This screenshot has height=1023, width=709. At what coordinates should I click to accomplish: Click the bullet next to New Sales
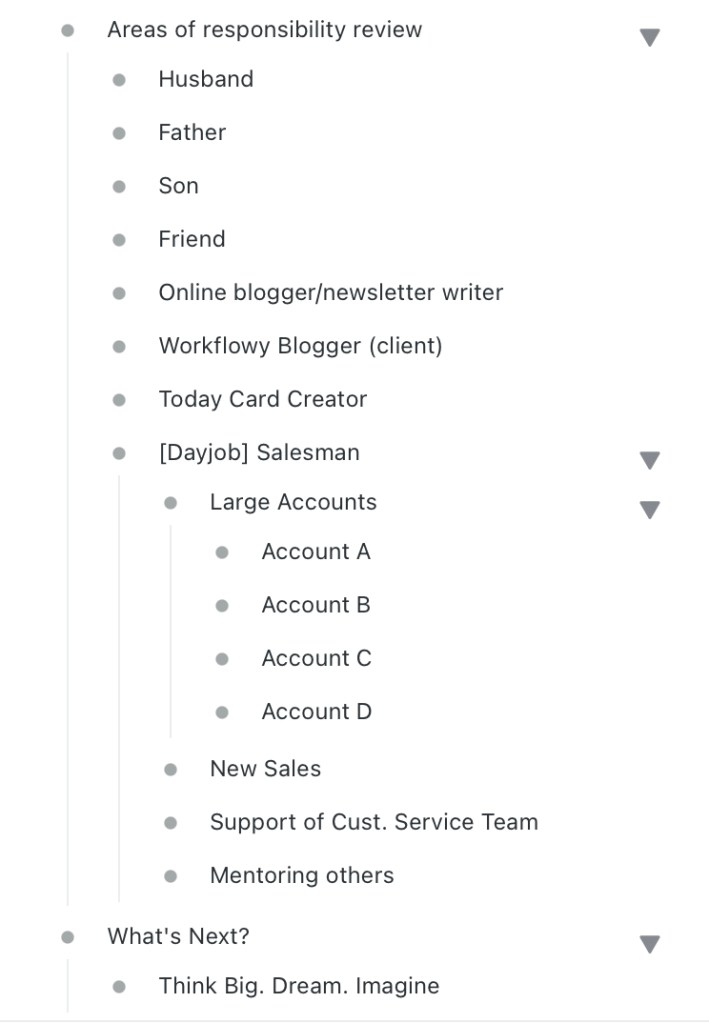pos(171,769)
